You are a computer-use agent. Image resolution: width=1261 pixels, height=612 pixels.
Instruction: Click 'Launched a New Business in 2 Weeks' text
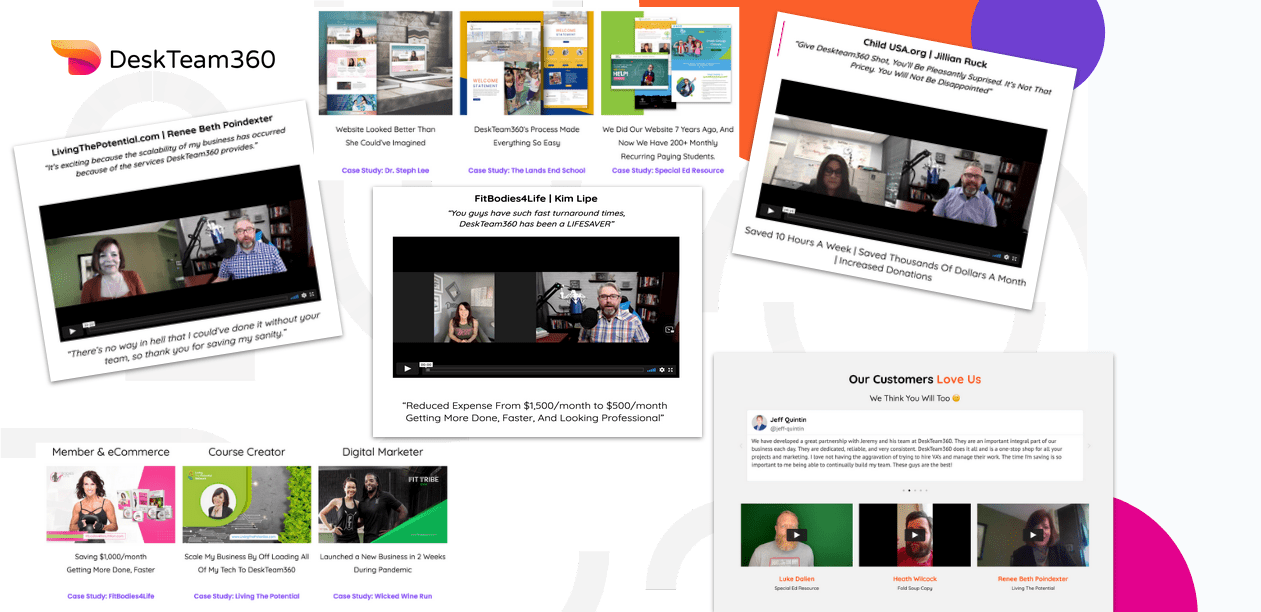[383, 563]
